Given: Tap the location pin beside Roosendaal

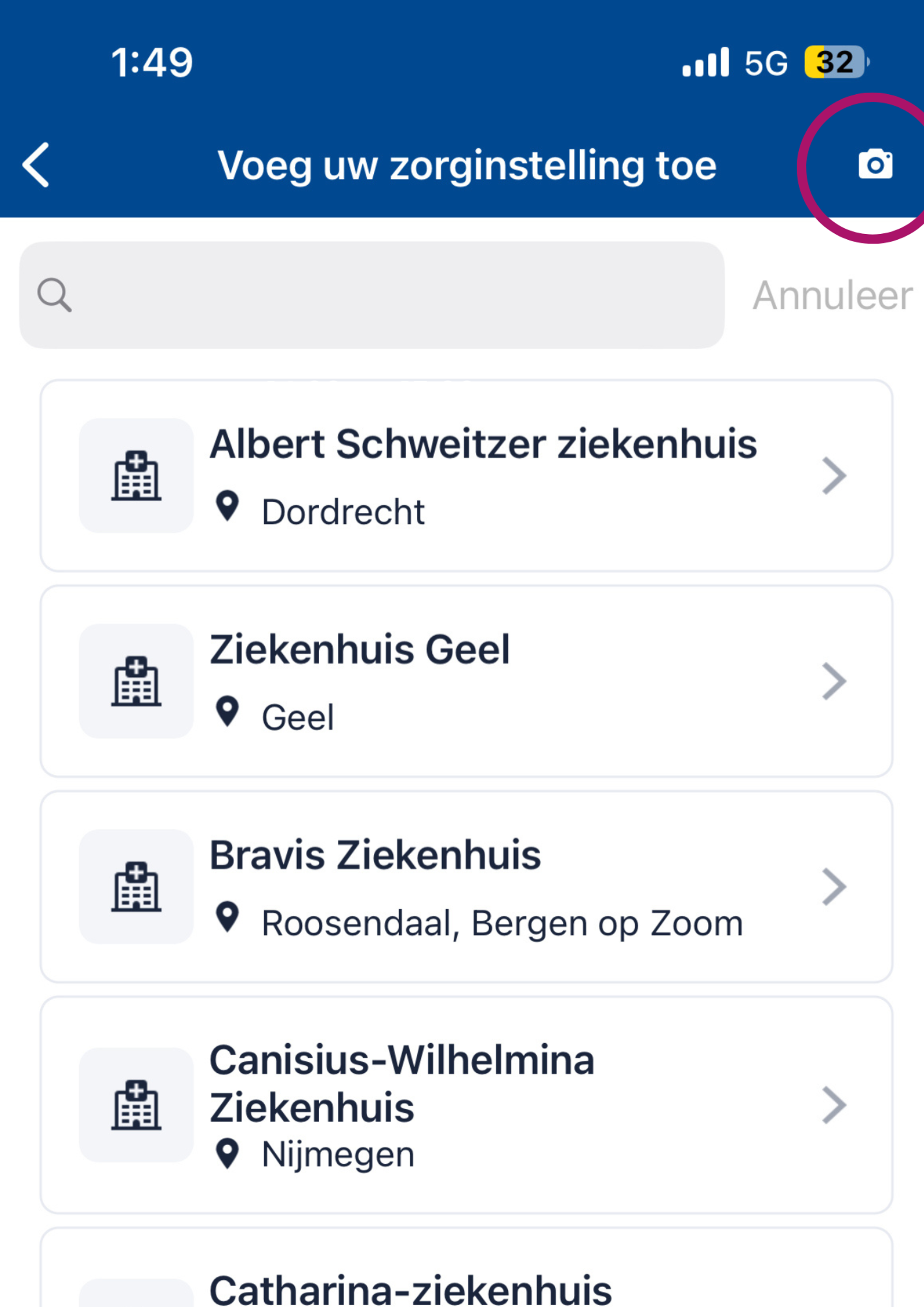Looking at the screenshot, I should 227,917.
